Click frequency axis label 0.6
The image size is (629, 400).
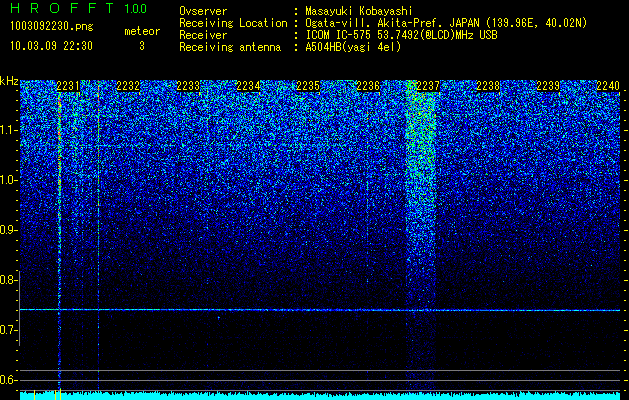click(9, 380)
